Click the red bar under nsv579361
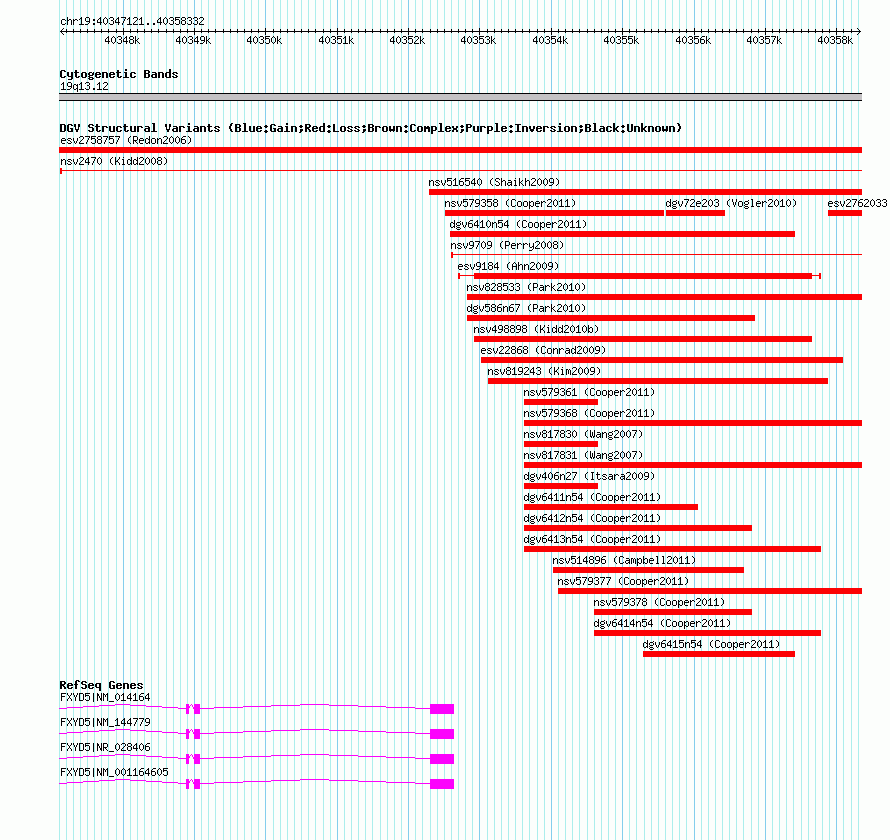 561,402
